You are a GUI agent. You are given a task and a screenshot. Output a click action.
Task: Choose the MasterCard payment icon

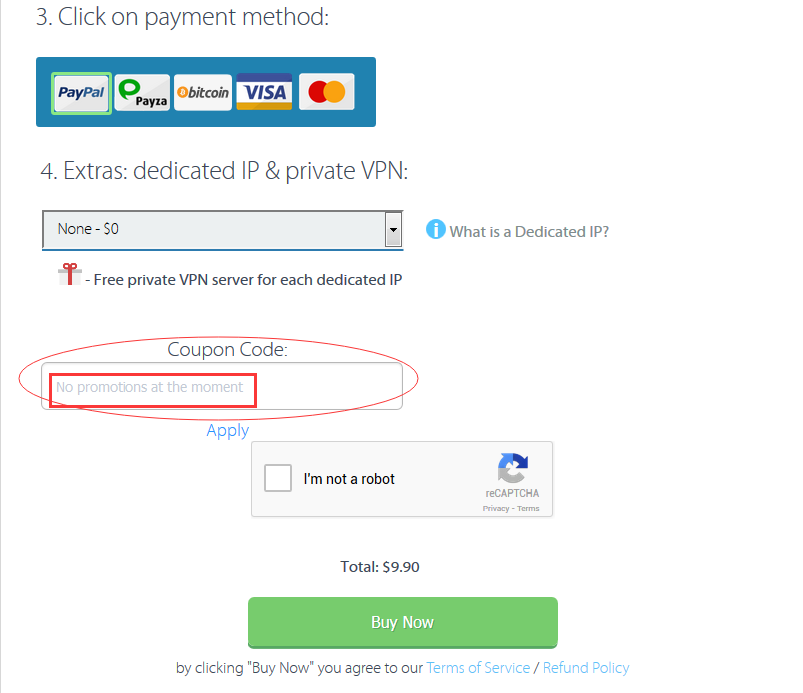coord(327,92)
